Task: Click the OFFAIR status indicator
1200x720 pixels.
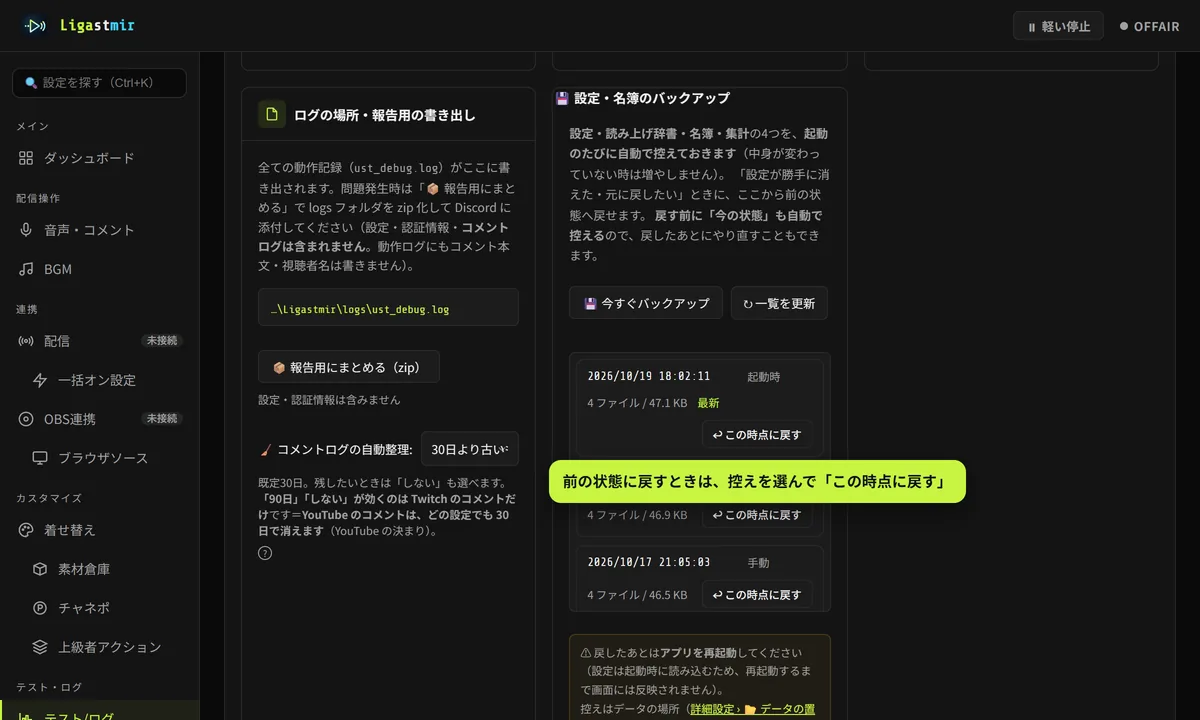Action: (x=1149, y=27)
